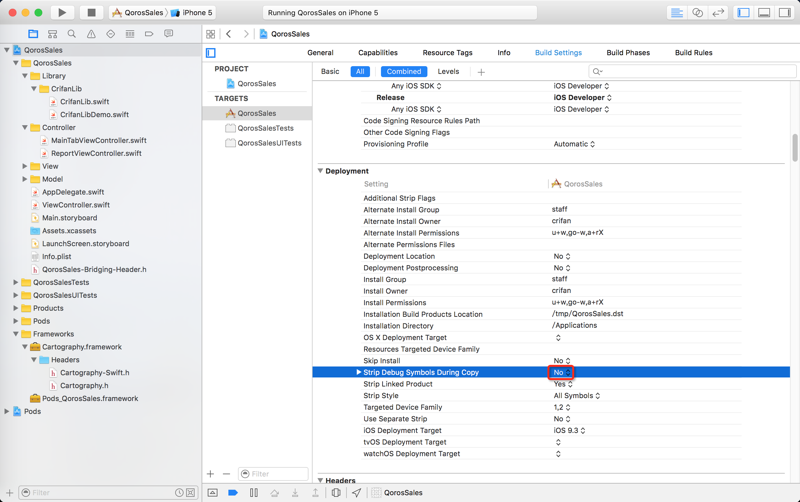The image size is (800, 502).
Task: Stop the running app
Action: 91,13
